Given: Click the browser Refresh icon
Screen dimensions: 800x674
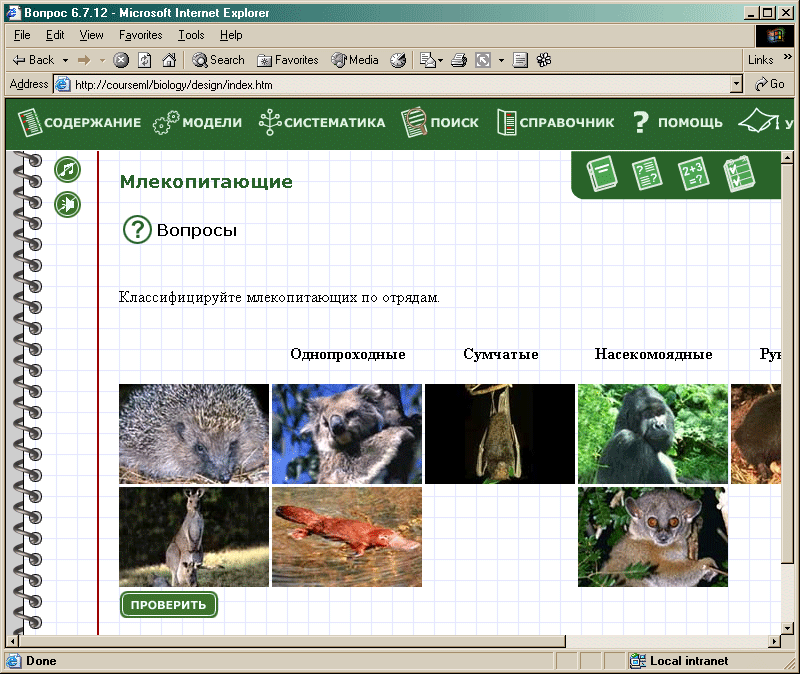Looking at the screenshot, I should (145, 60).
